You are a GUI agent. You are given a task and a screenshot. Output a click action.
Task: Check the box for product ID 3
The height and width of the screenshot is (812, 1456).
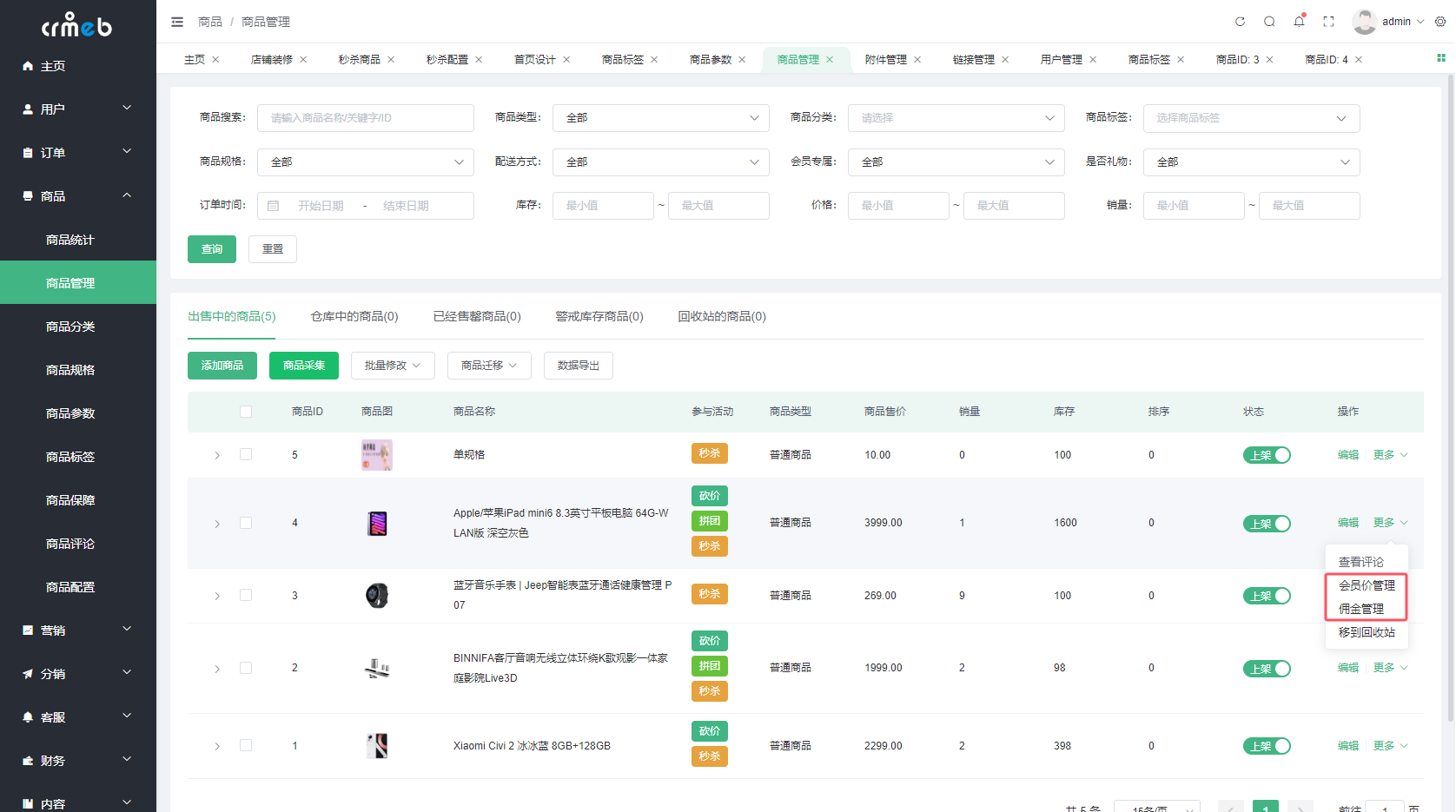coord(246,595)
